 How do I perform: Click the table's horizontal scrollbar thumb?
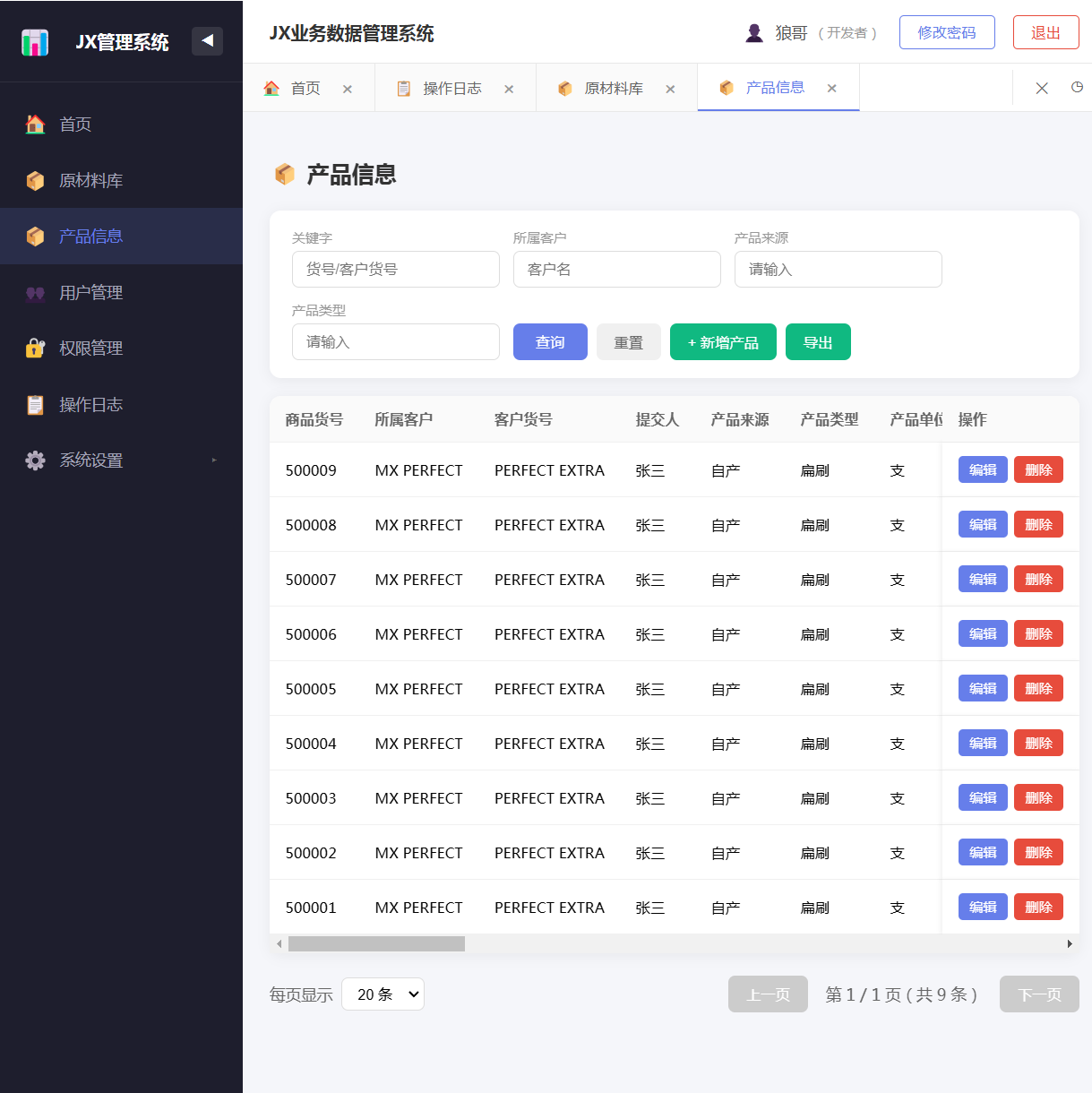376,943
